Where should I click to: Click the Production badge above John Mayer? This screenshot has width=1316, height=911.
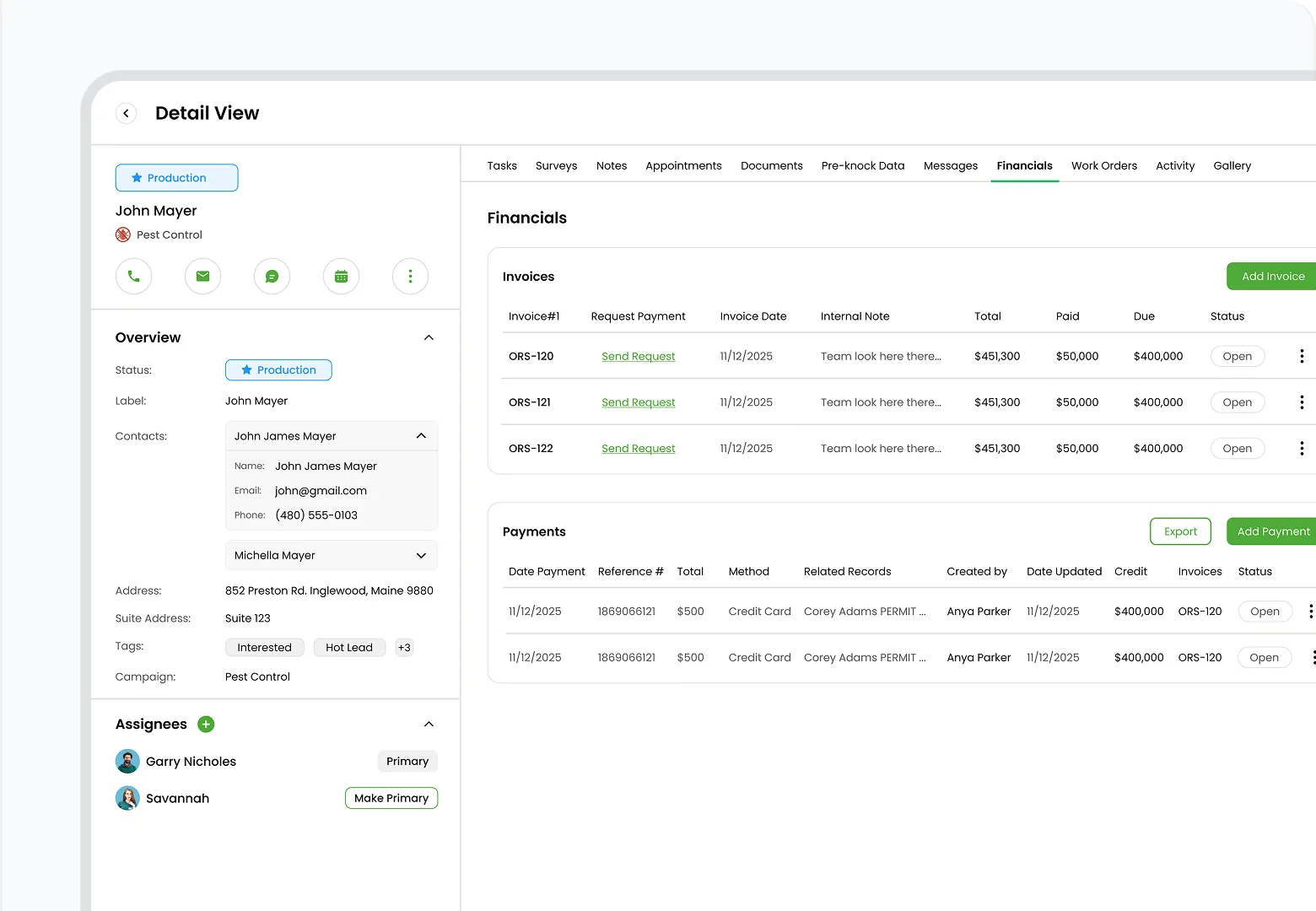(x=176, y=178)
